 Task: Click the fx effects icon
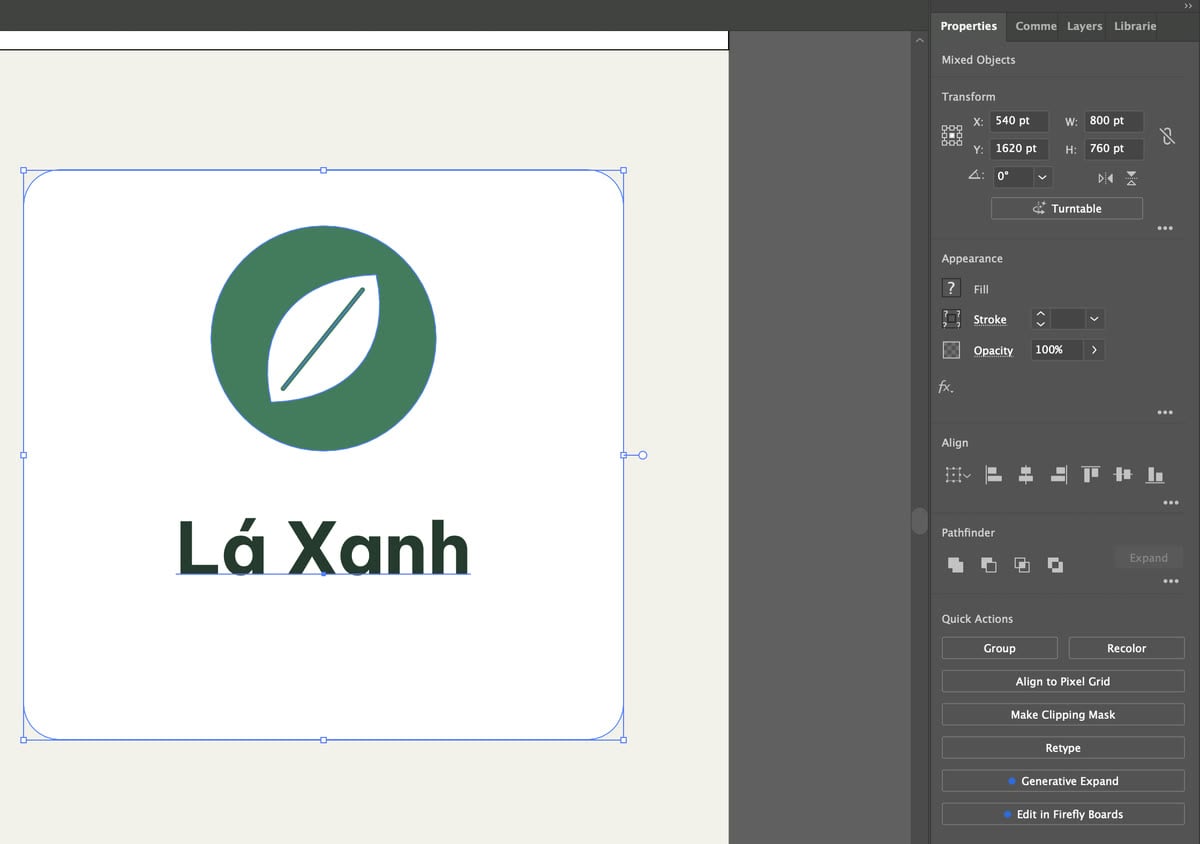click(x=946, y=386)
